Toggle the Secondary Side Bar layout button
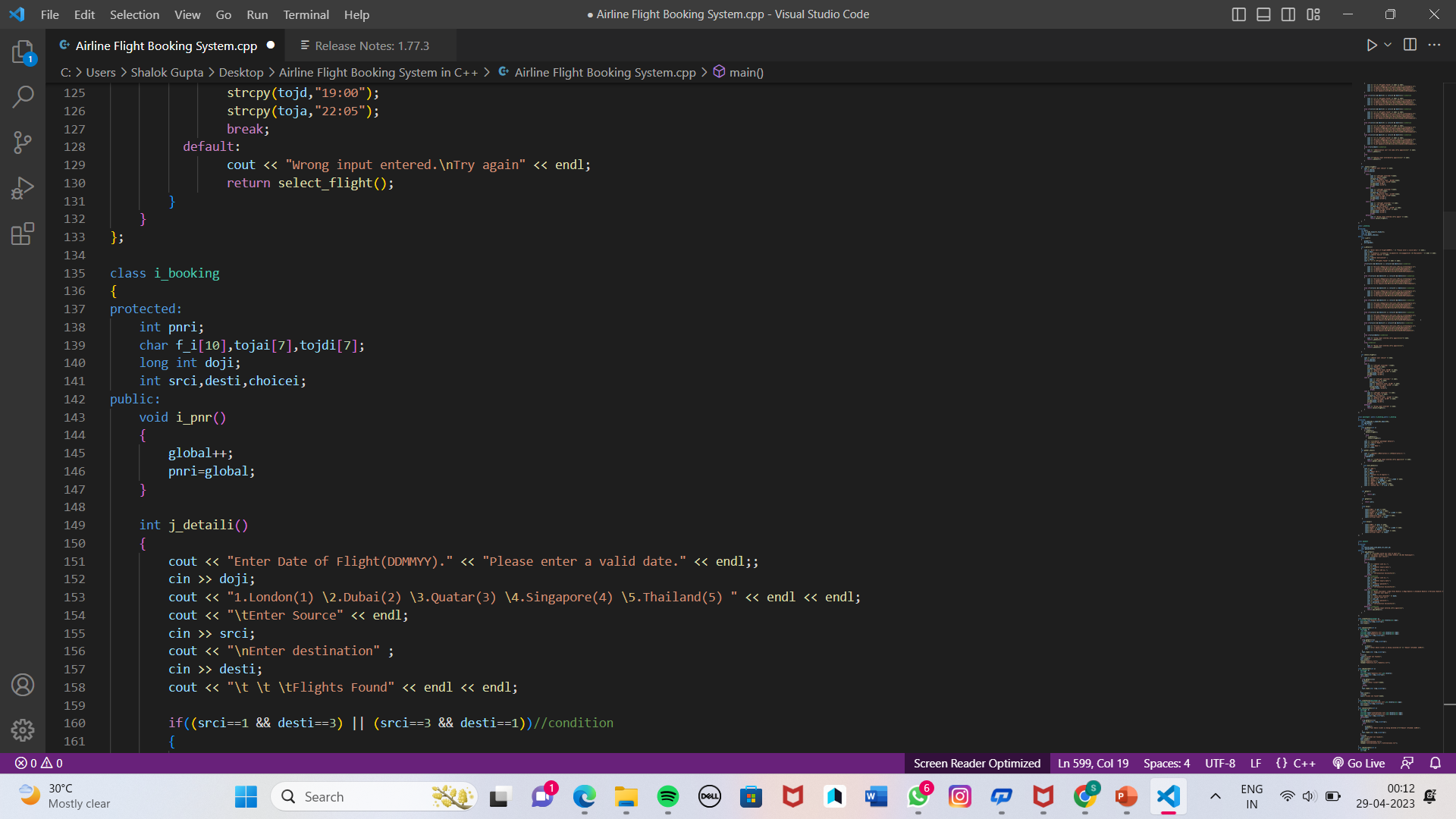 (1288, 14)
